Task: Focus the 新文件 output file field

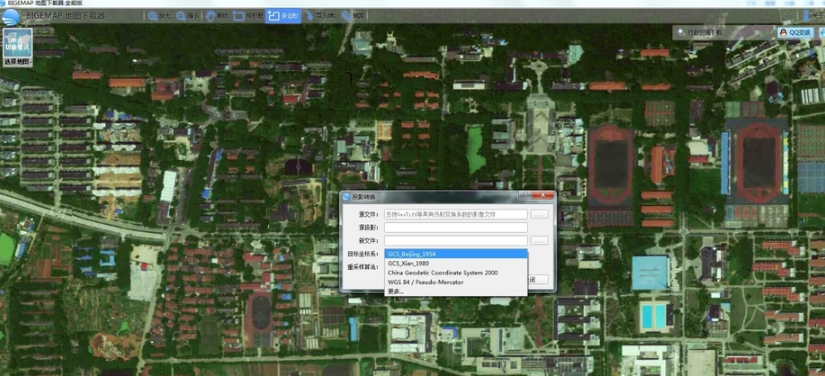Action: [456, 241]
